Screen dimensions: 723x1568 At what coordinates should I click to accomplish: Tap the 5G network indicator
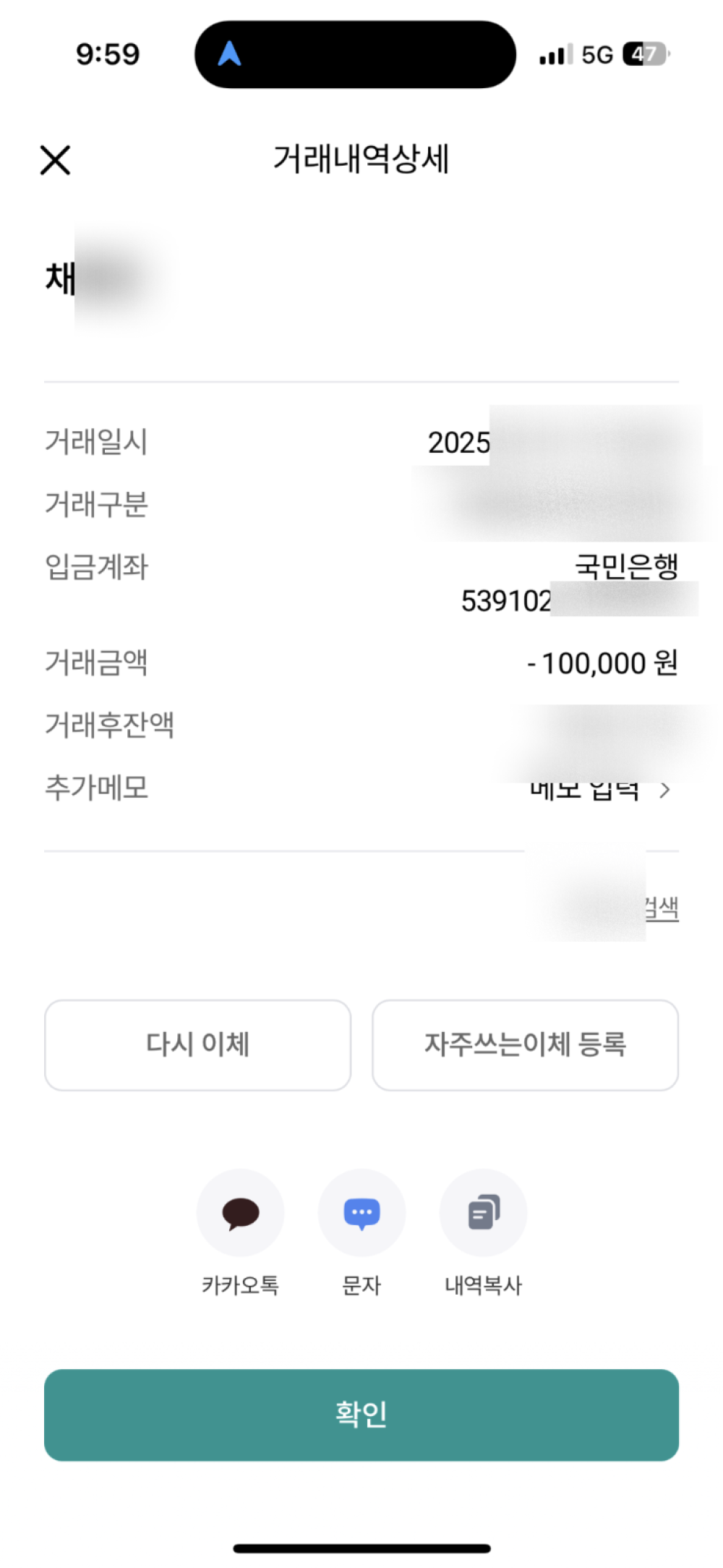tap(597, 54)
